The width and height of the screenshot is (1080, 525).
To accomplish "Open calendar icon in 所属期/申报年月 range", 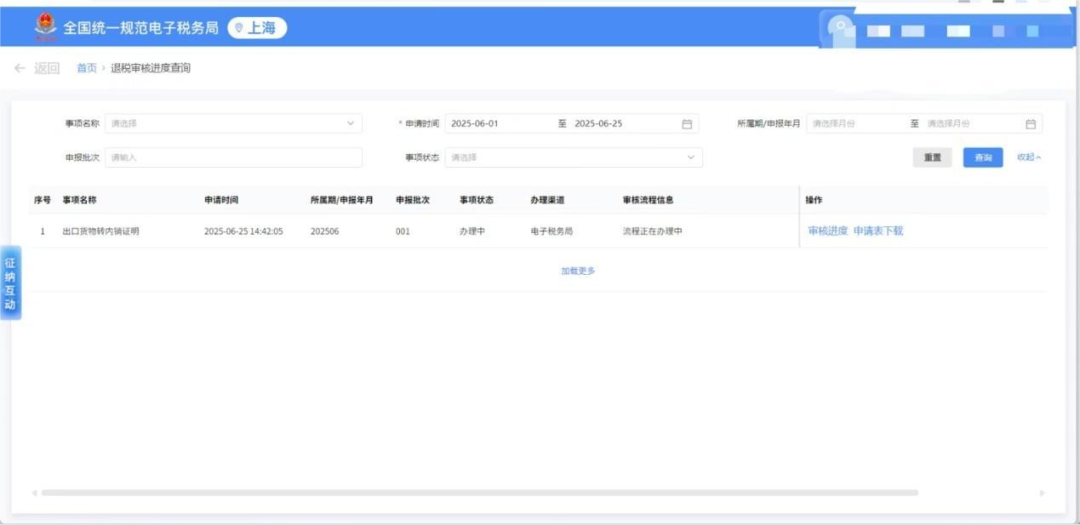I will point(1030,124).
